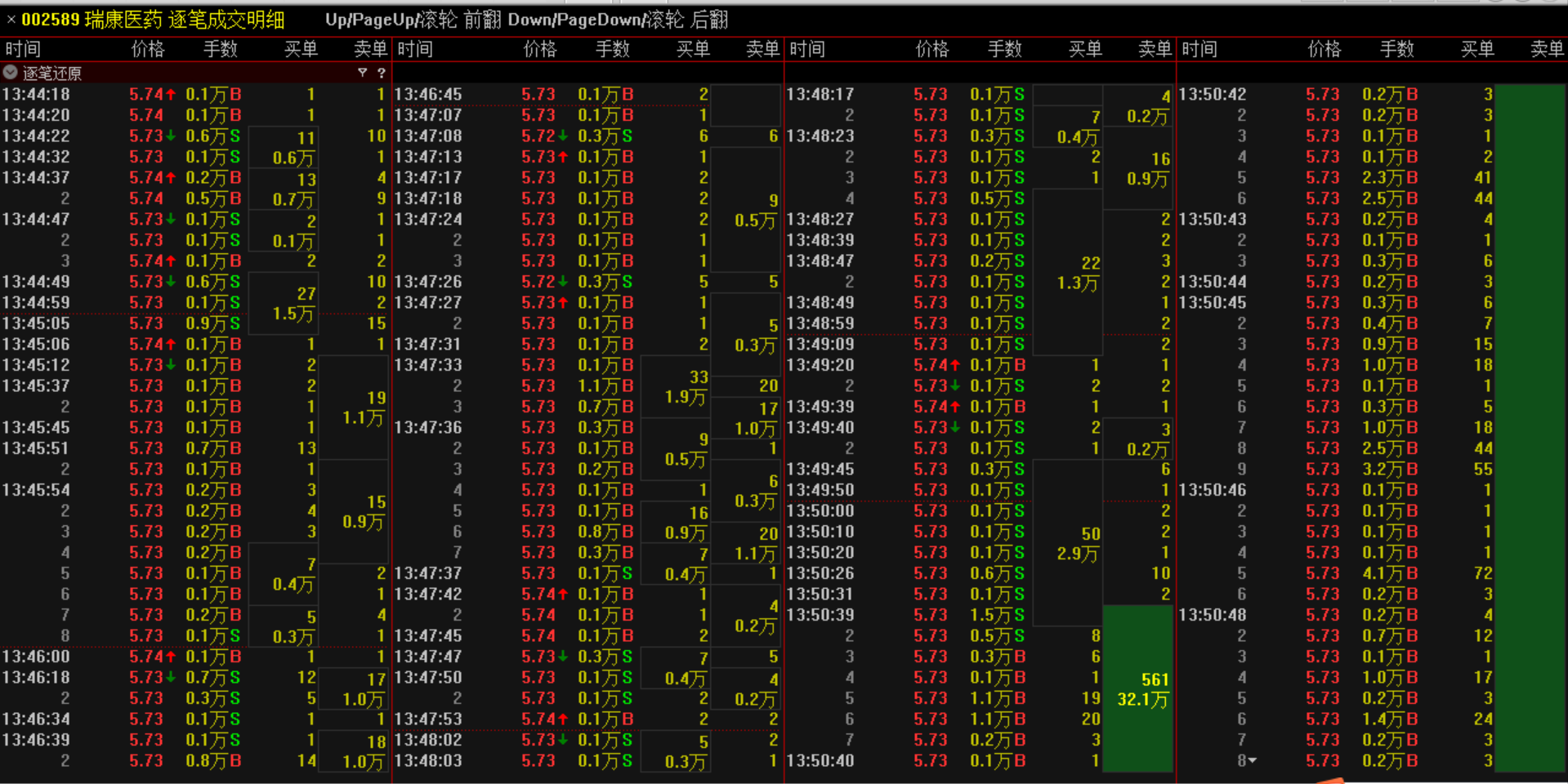Open the question mark help icon
The height and width of the screenshot is (784, 1568).
pyautogui.click(x=381, y=73)
